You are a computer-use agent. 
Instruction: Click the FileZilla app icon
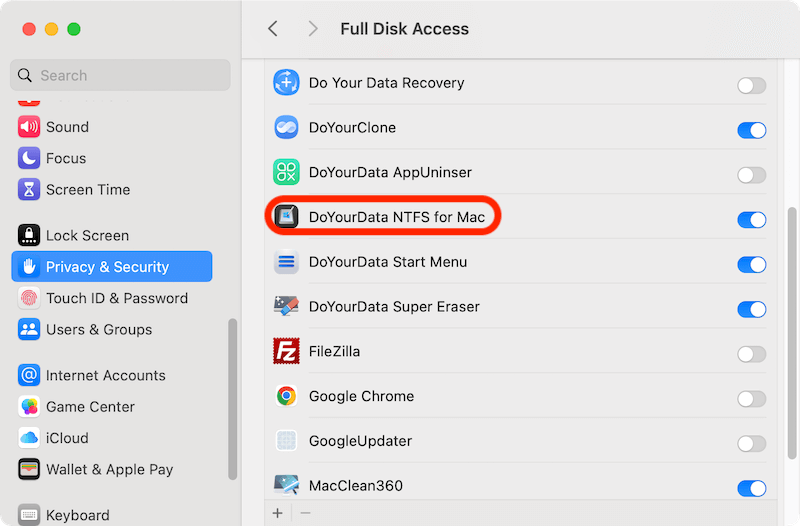tap(286, 351)
